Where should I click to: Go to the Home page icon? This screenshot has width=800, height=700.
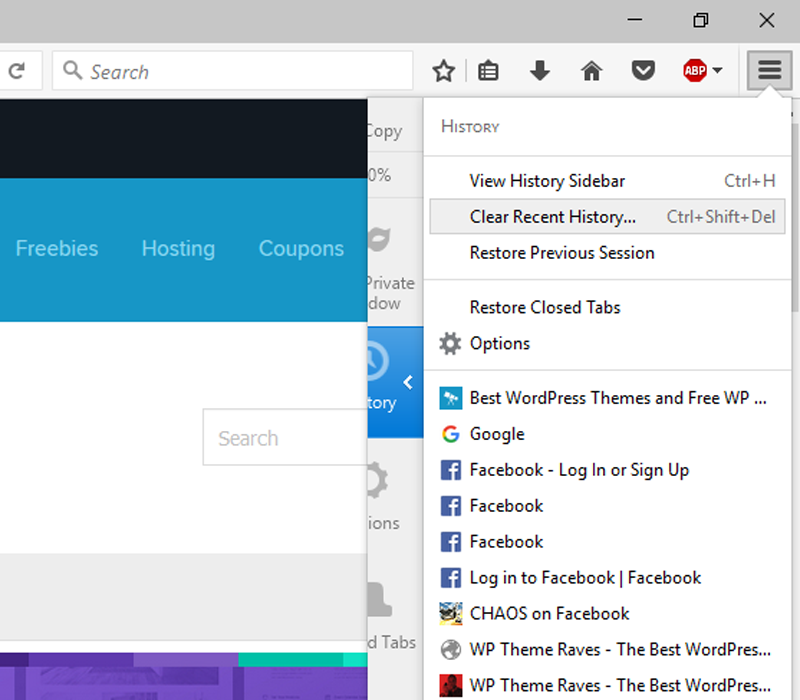592,71
